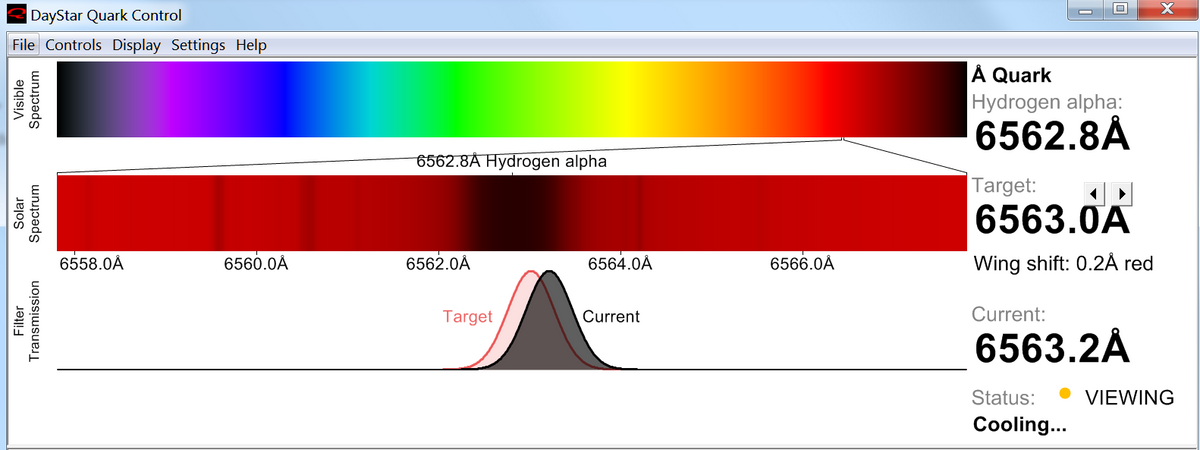The width and height of the screenshot is (1200, 450).
Task: Click the dark hydrogen alpha absorption line
Action: (512, 213)
